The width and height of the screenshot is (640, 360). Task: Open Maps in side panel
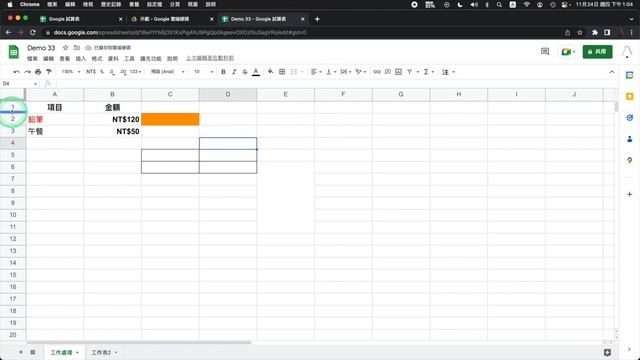pyautogui.click(x=629, y=160)
